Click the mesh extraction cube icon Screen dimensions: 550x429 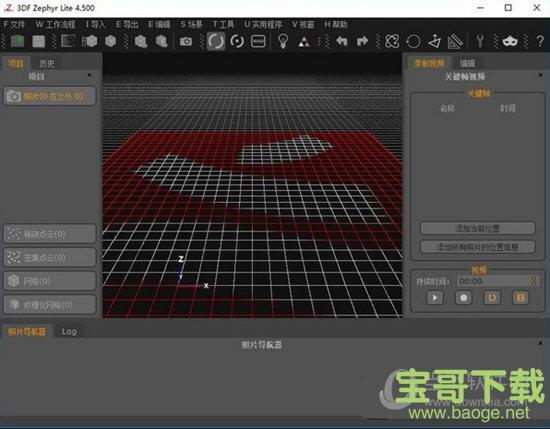(110, 41)
